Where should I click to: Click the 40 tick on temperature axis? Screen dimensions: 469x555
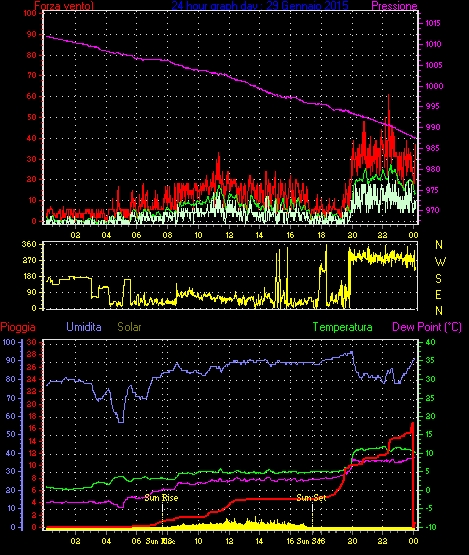[430, 342]
